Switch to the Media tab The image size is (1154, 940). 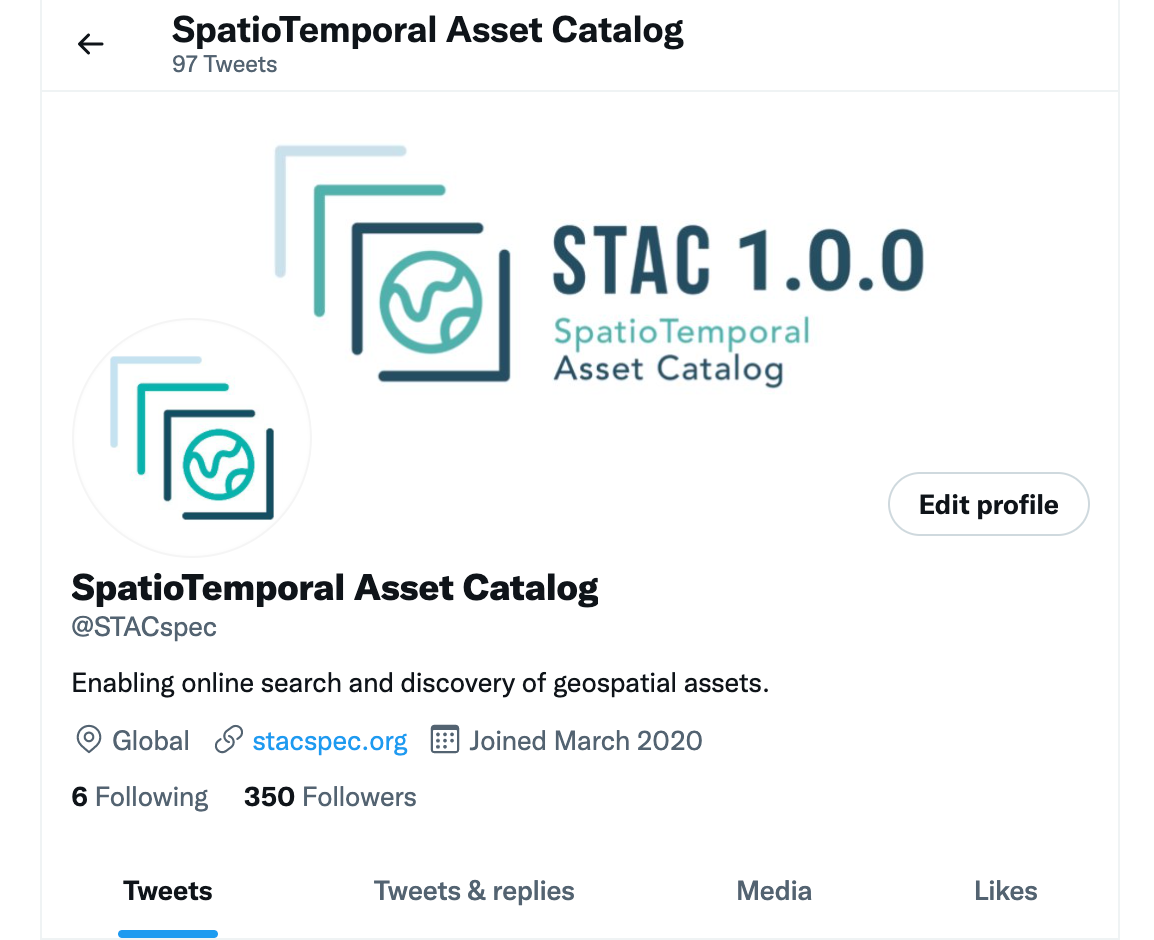[x=774, y=891]
